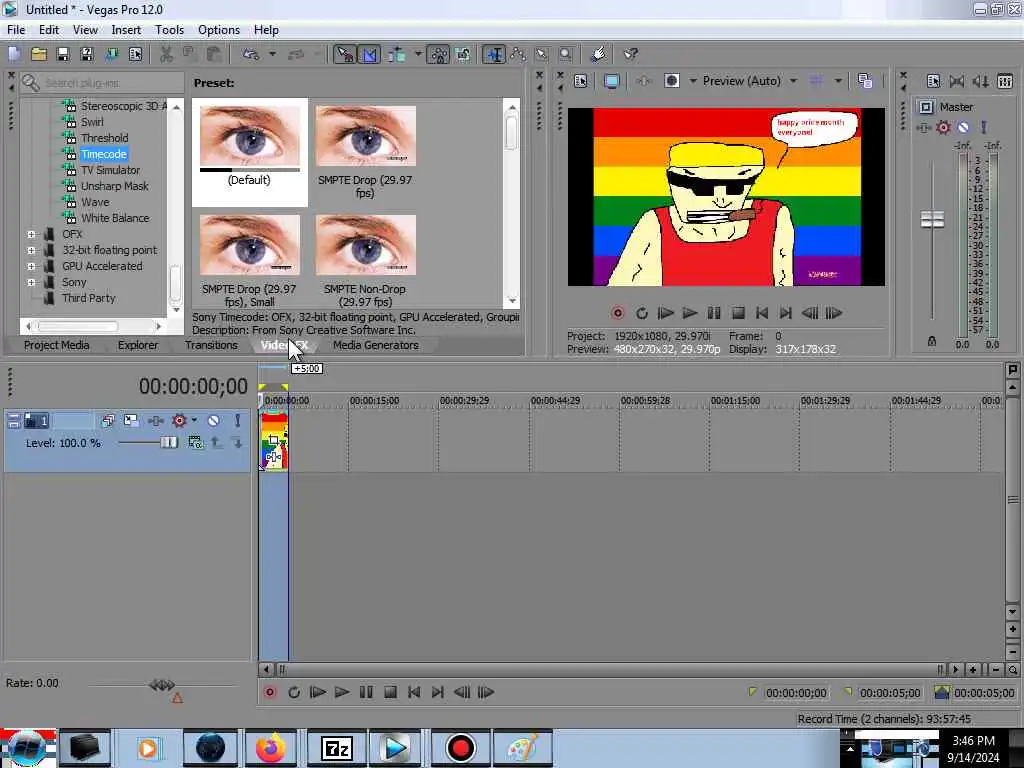Switch to the Transitions tab
This screenshot has height=768, width=1024.
pos(211,345)
